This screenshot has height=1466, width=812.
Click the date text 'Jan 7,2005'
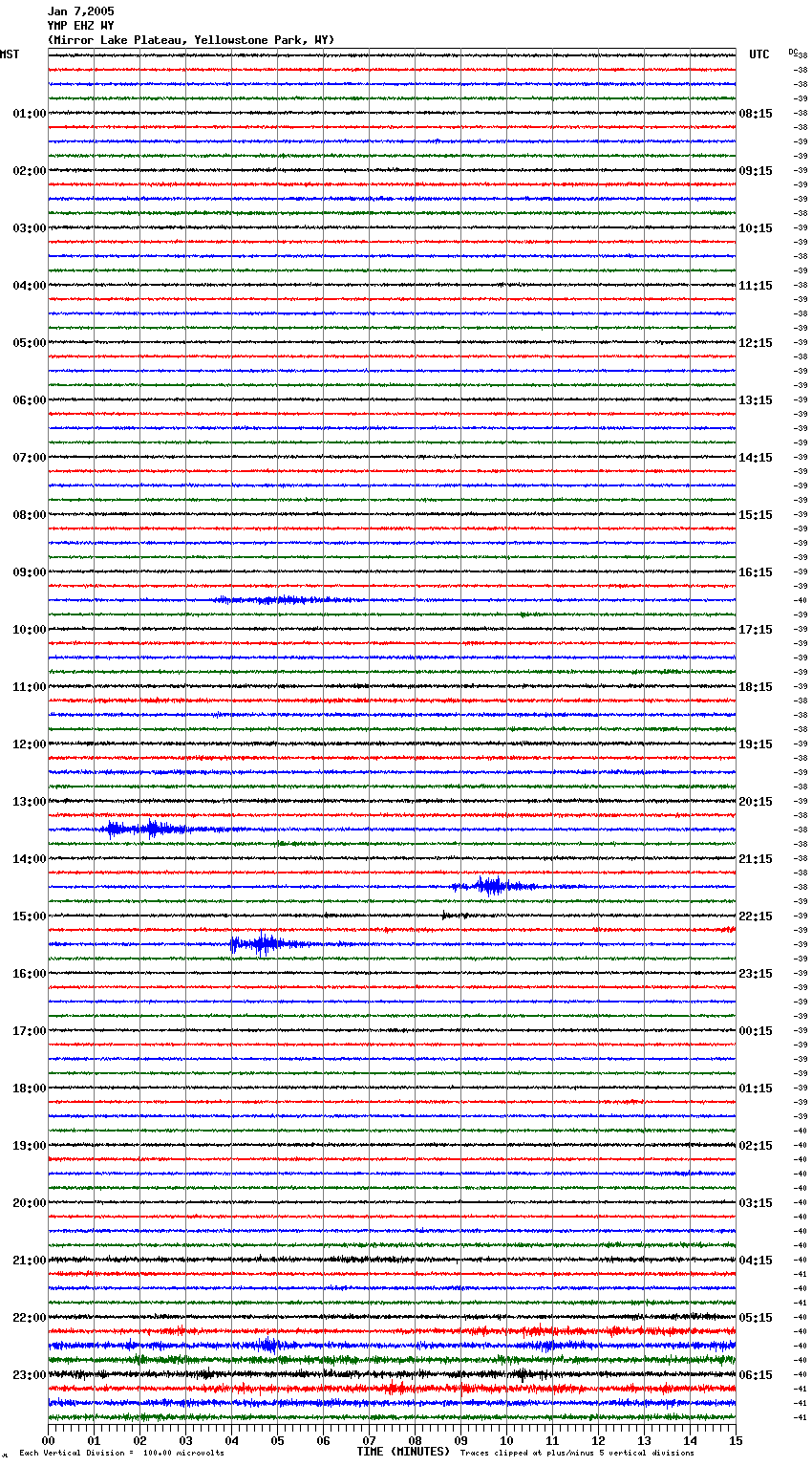point(80,11)
